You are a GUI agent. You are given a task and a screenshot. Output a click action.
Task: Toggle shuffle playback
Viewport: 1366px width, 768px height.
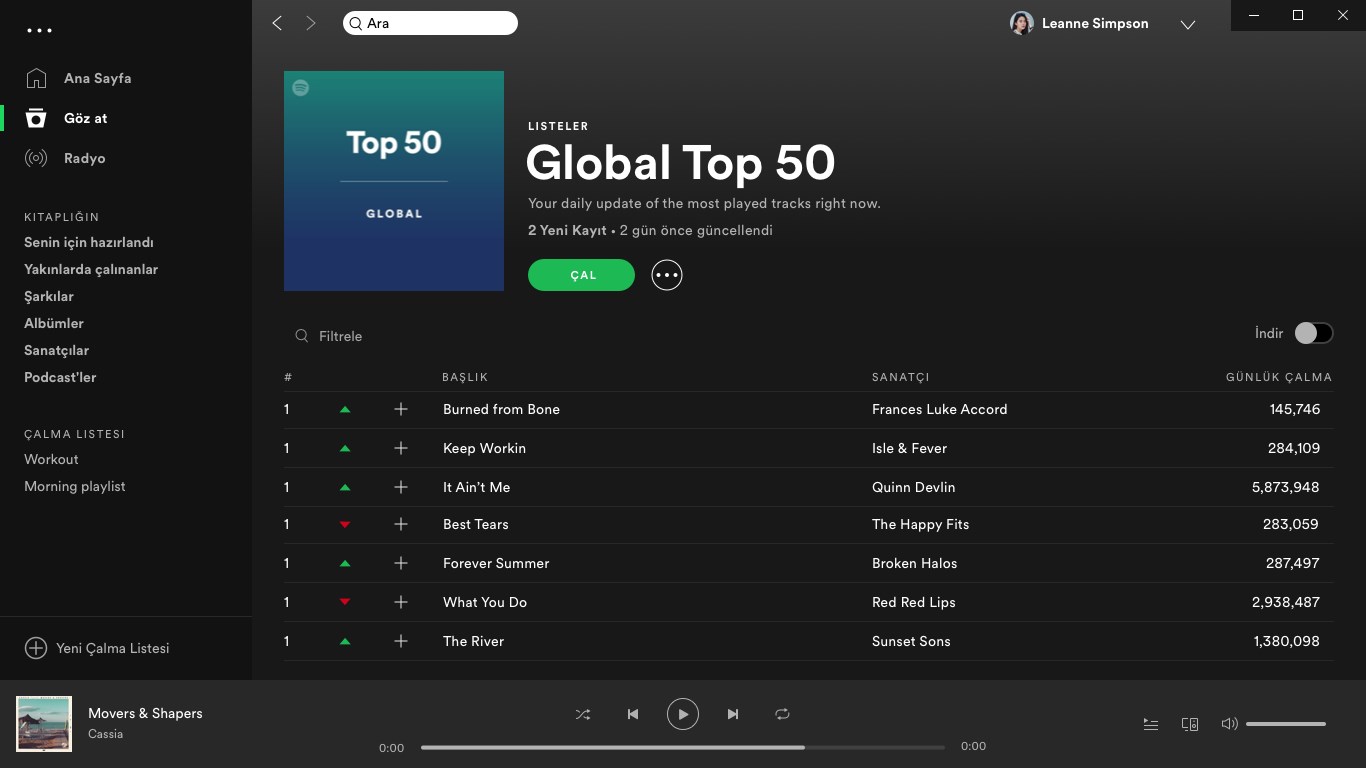click(583, 714)
